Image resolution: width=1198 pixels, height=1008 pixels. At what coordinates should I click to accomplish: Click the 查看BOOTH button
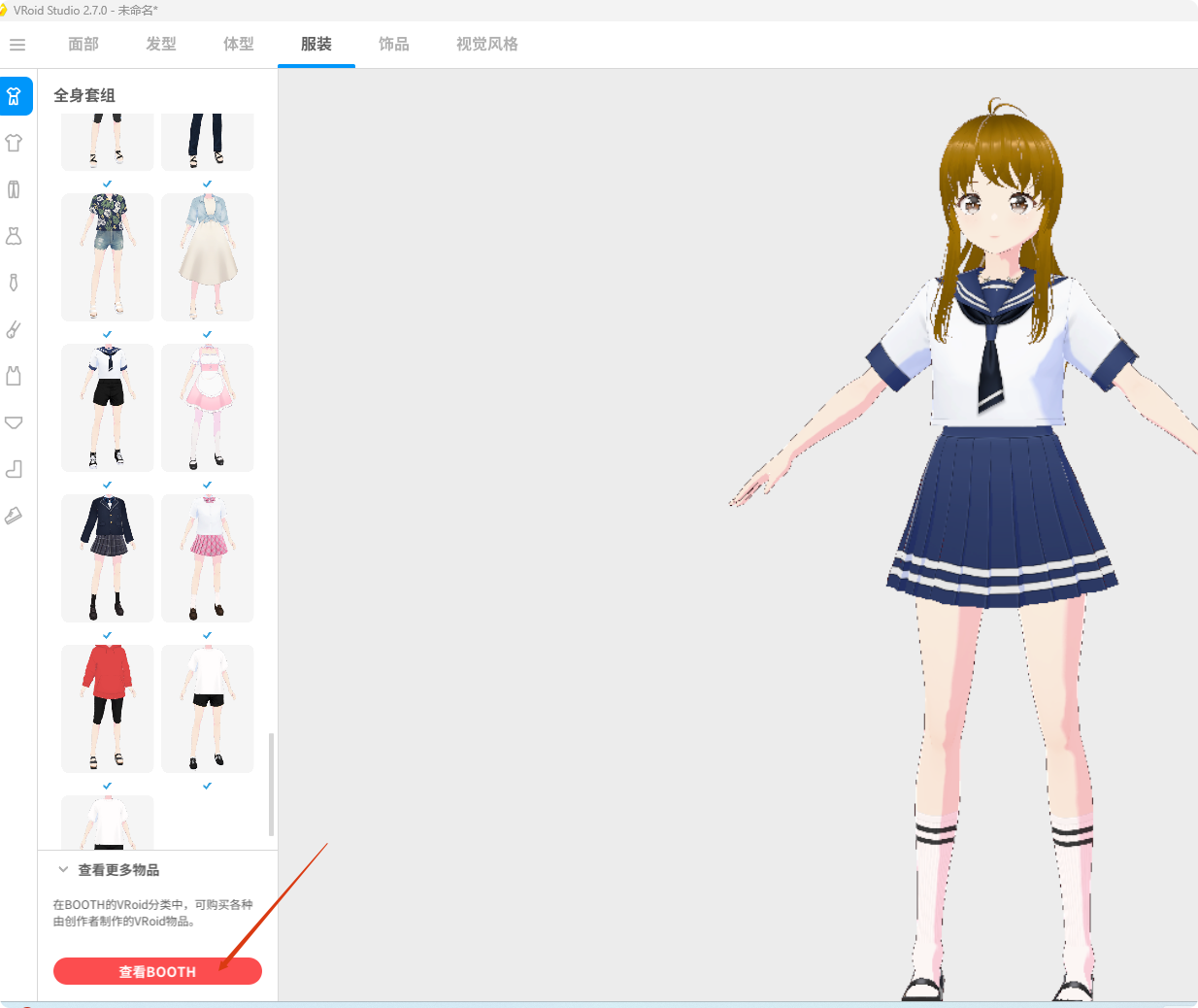coord(157,971)
